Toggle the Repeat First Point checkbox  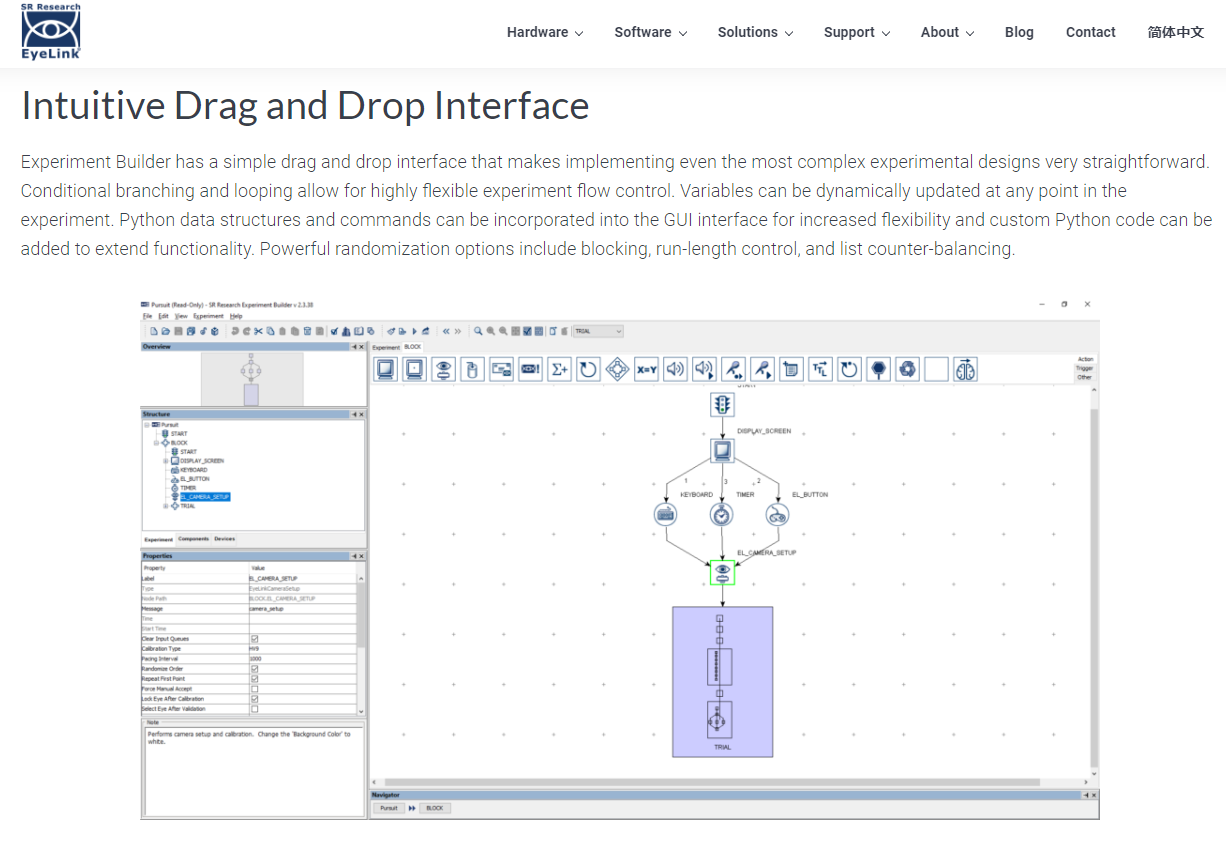pos(254,679)
